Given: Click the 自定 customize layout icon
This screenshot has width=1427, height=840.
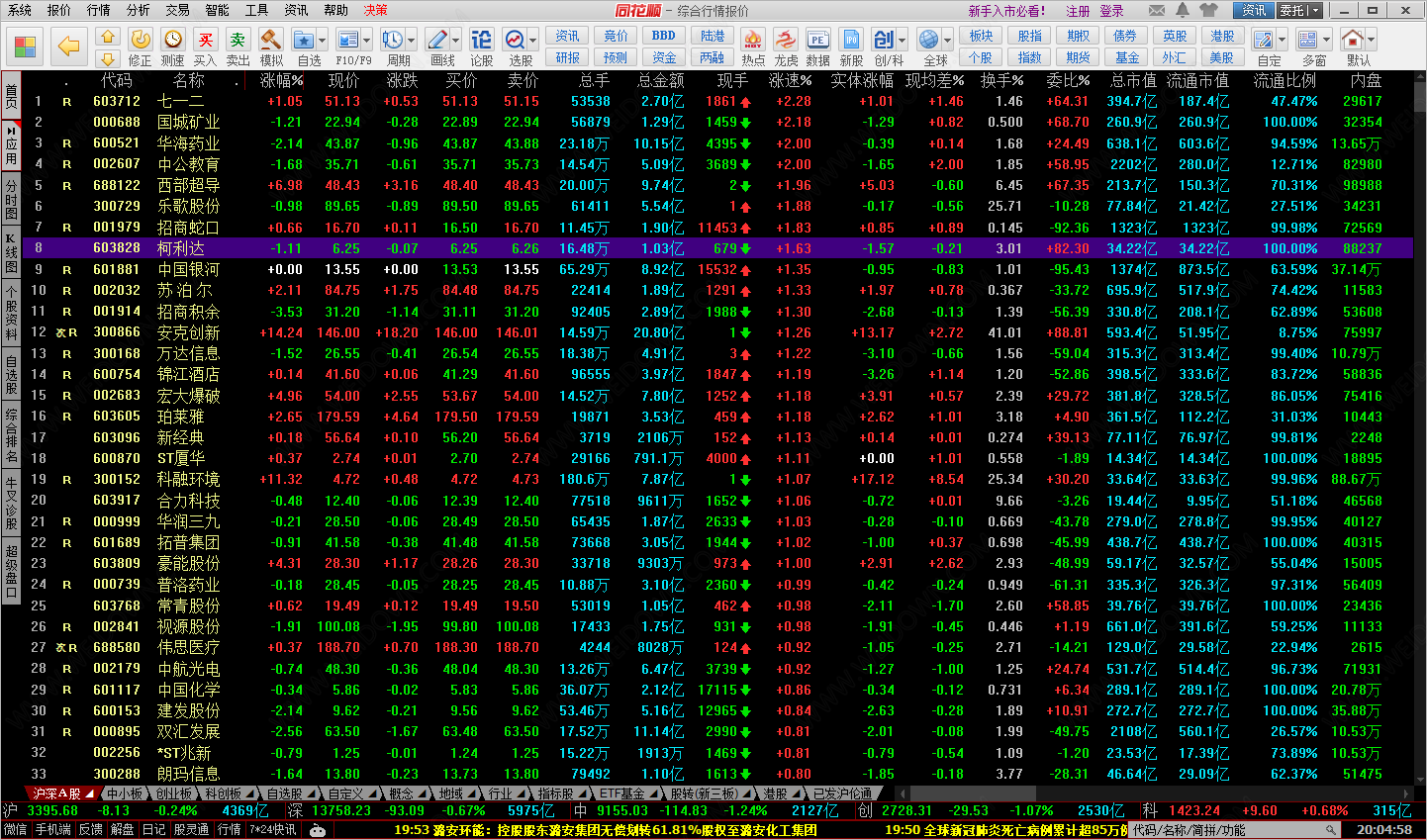Looking at the screenshot, I should point(1264,40).
